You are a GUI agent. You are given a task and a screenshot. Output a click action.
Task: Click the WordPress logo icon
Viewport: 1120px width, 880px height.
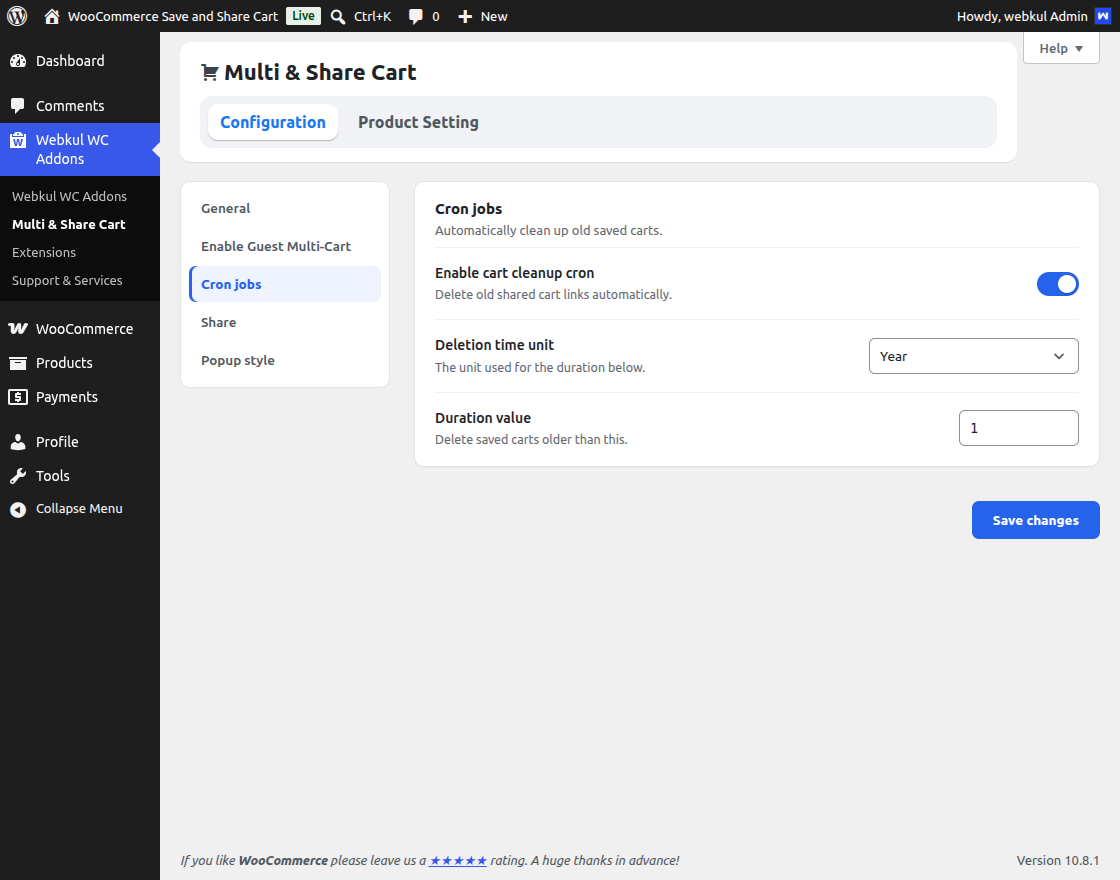point(17,16)
